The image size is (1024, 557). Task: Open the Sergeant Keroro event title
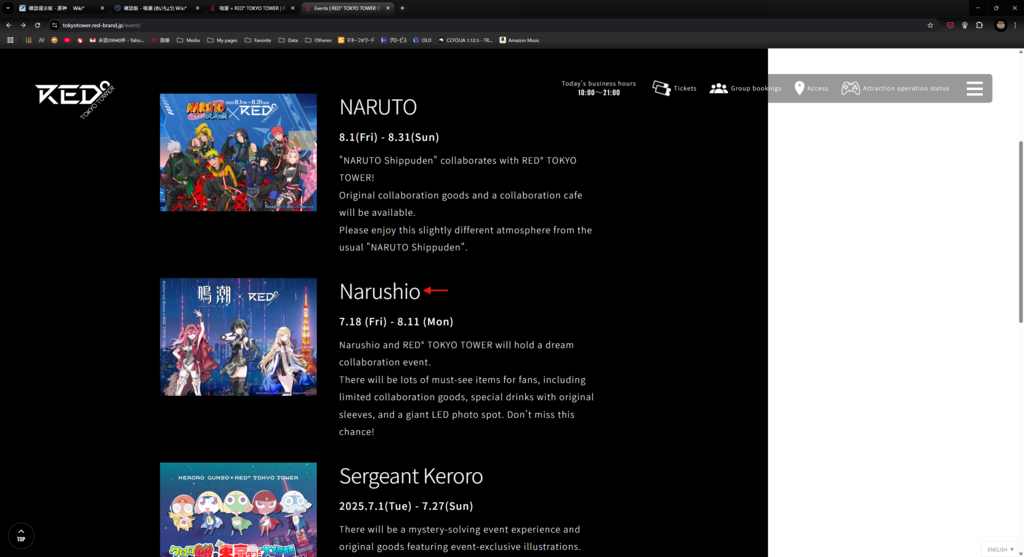pos(411,476)
